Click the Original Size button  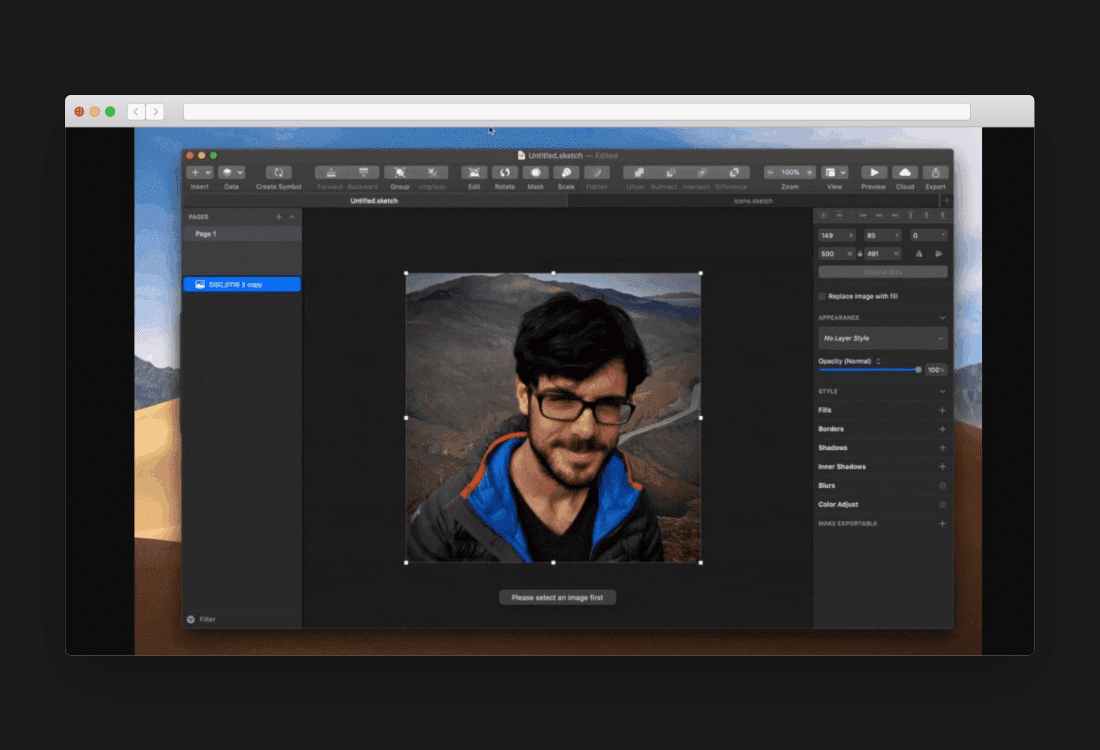pyautogui.click(x=881, y=272)
